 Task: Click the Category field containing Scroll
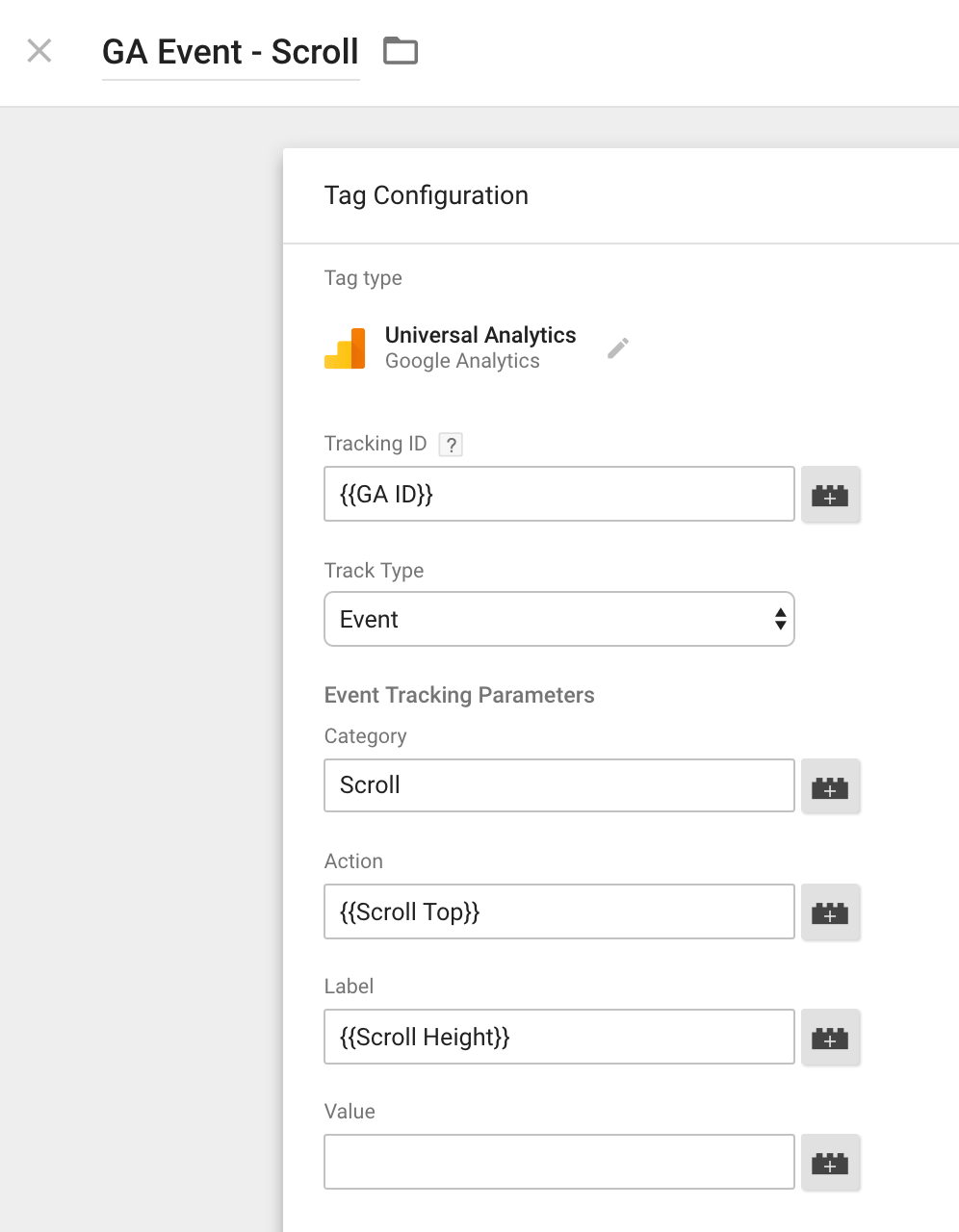[x=559, y=785]
